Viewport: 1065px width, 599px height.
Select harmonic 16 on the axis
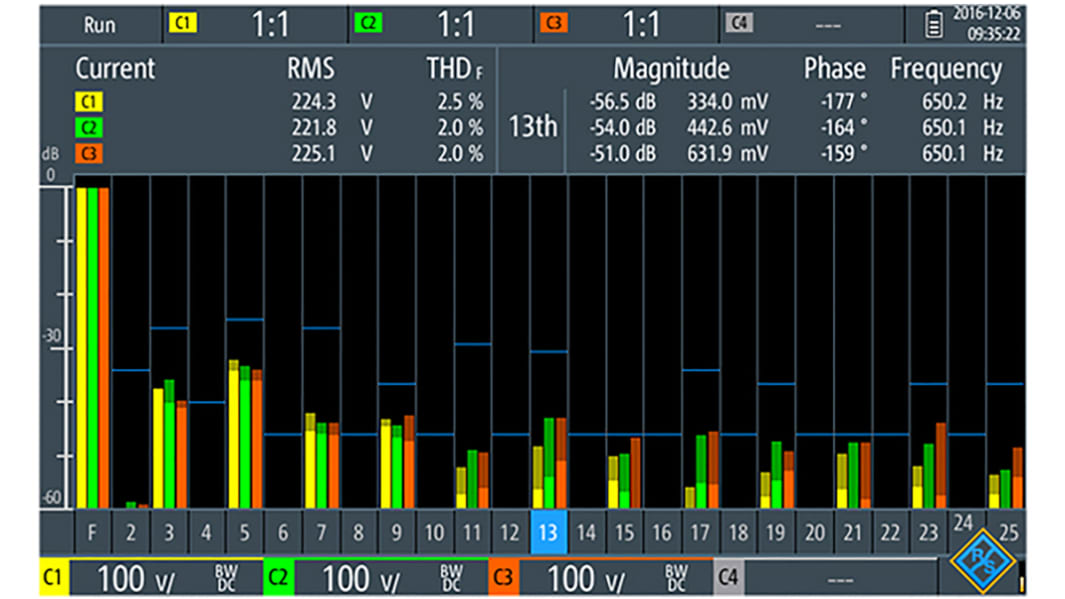[x=662, y=532]
